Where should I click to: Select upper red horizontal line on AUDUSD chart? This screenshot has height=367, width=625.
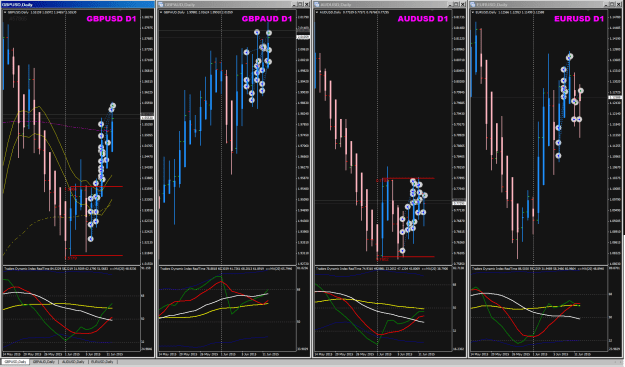408,178
